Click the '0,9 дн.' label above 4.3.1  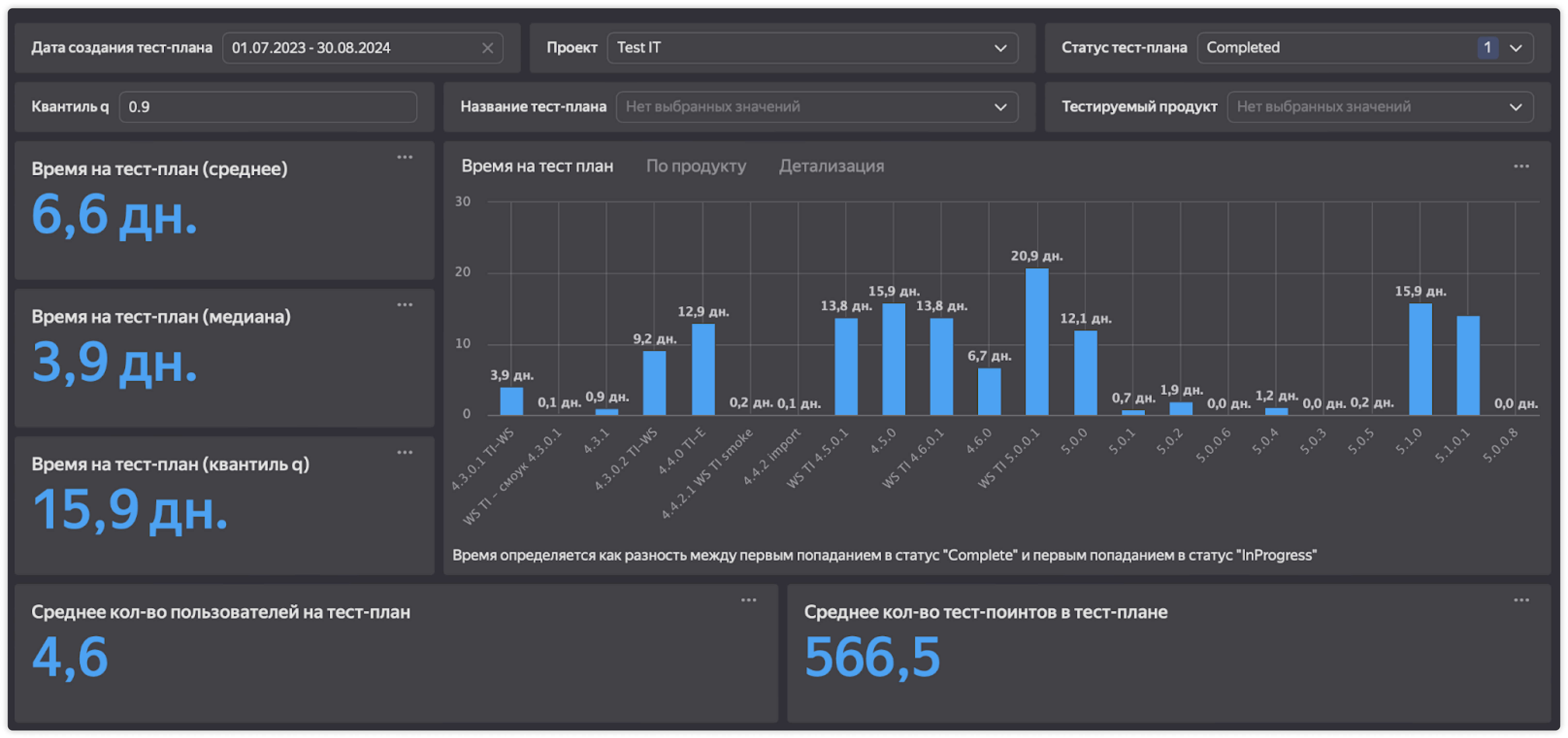click(607, 398)
